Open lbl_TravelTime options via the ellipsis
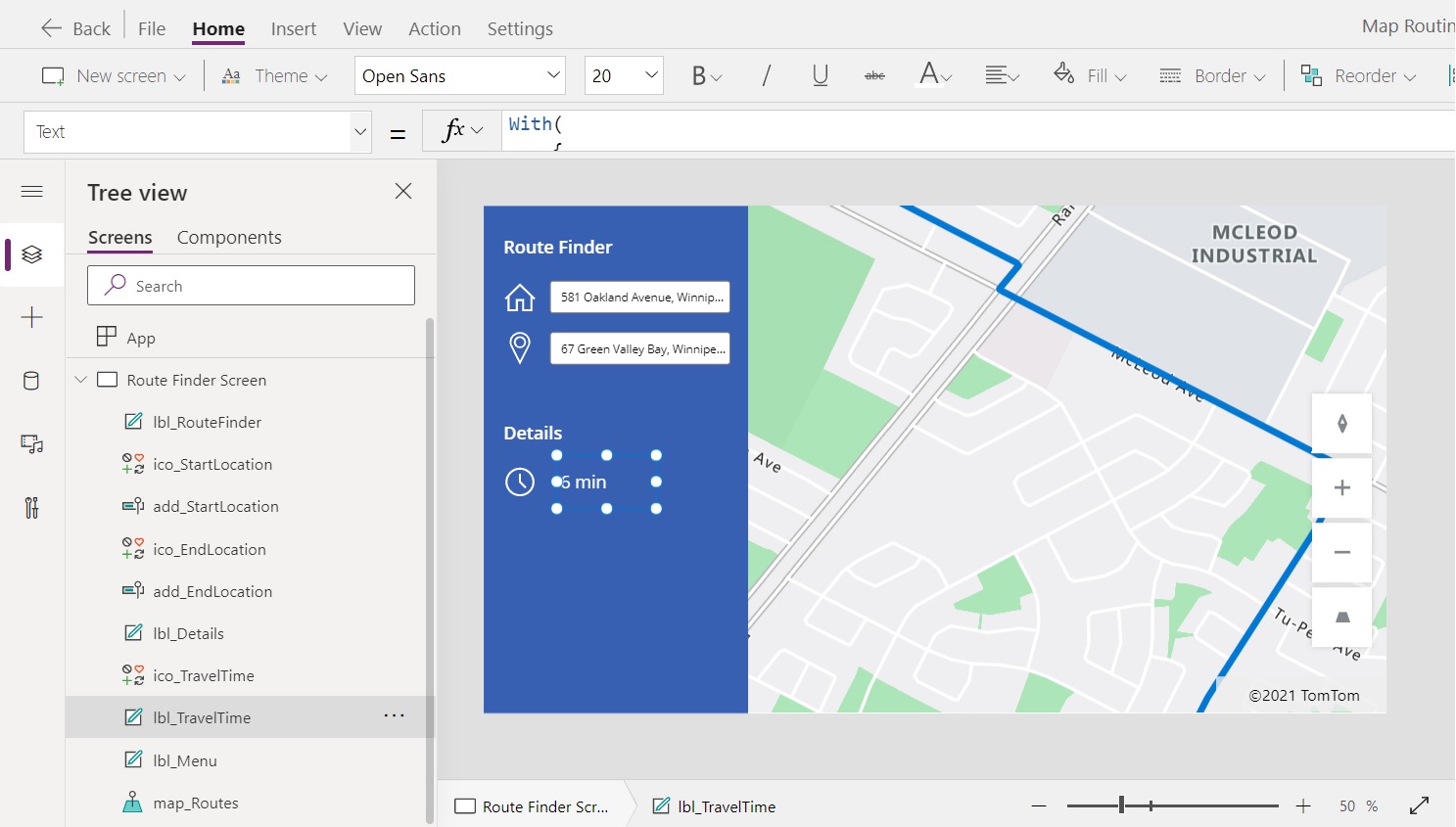 (x=394, y=716)
